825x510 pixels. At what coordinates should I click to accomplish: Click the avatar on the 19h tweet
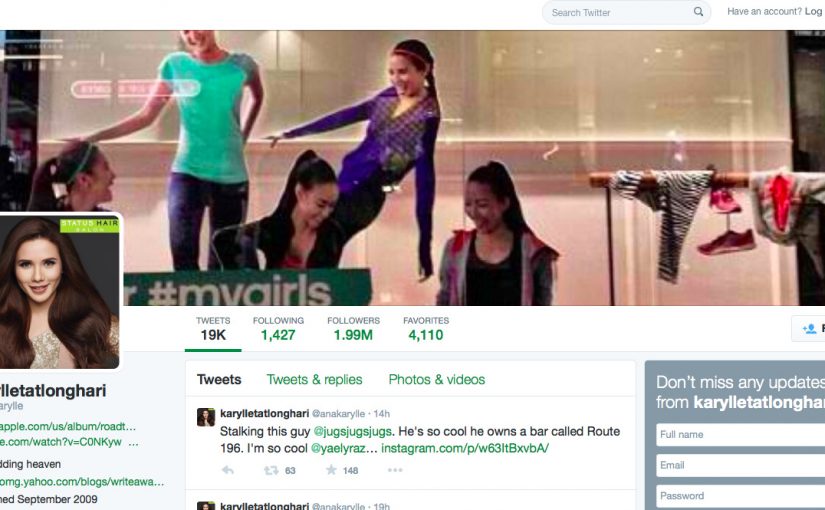coord(206,506)
